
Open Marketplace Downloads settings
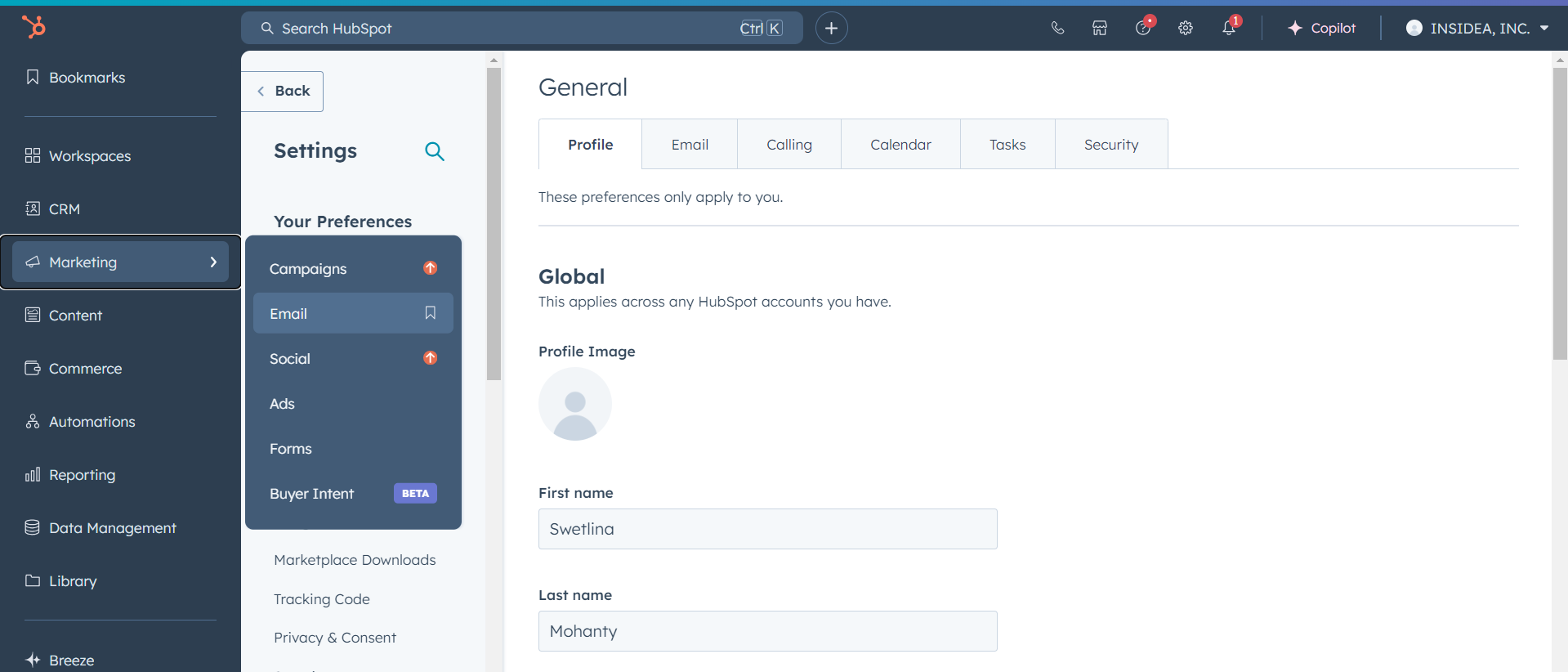[x=355, y=560]
